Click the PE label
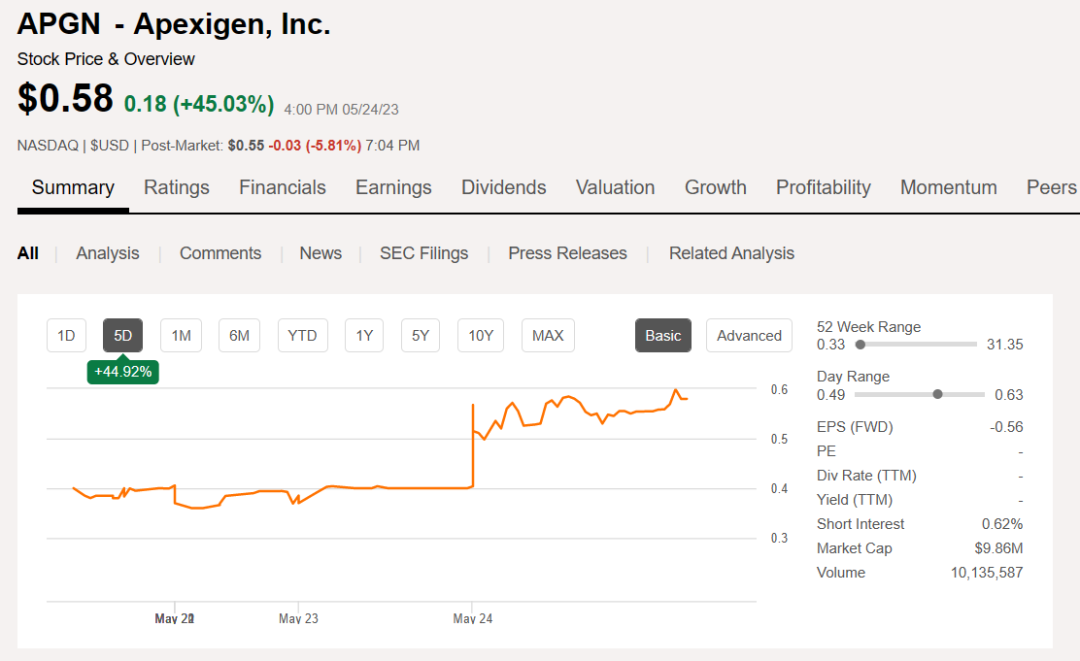This screenshot has width=1080, height=661. pos(827,451)
